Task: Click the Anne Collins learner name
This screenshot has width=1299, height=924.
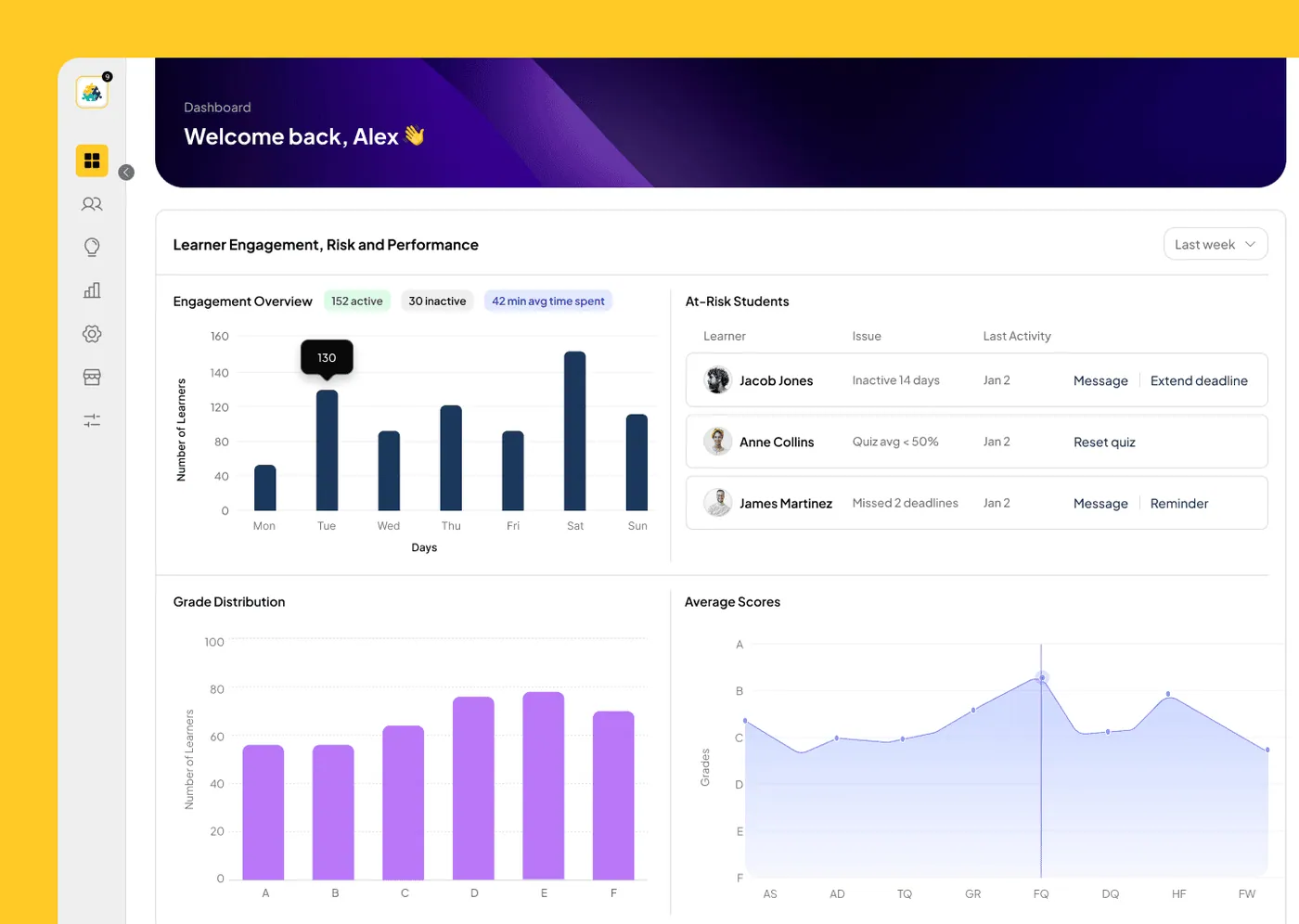Action: [x=777, y=443]
